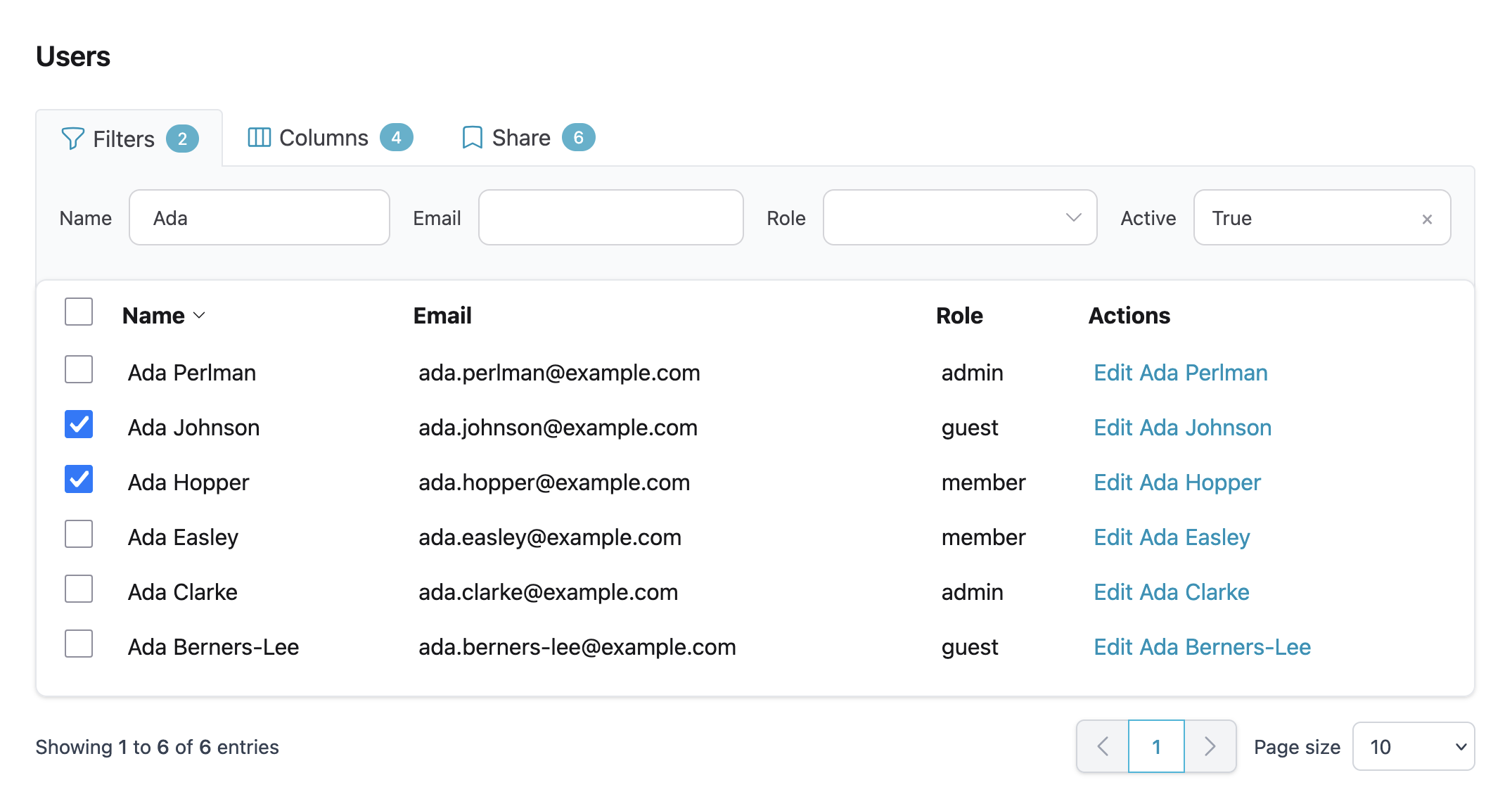This screenshot has width=1512, height=806.
Task: Clear the Active filter with the x icon
Action: point(1427,219)
